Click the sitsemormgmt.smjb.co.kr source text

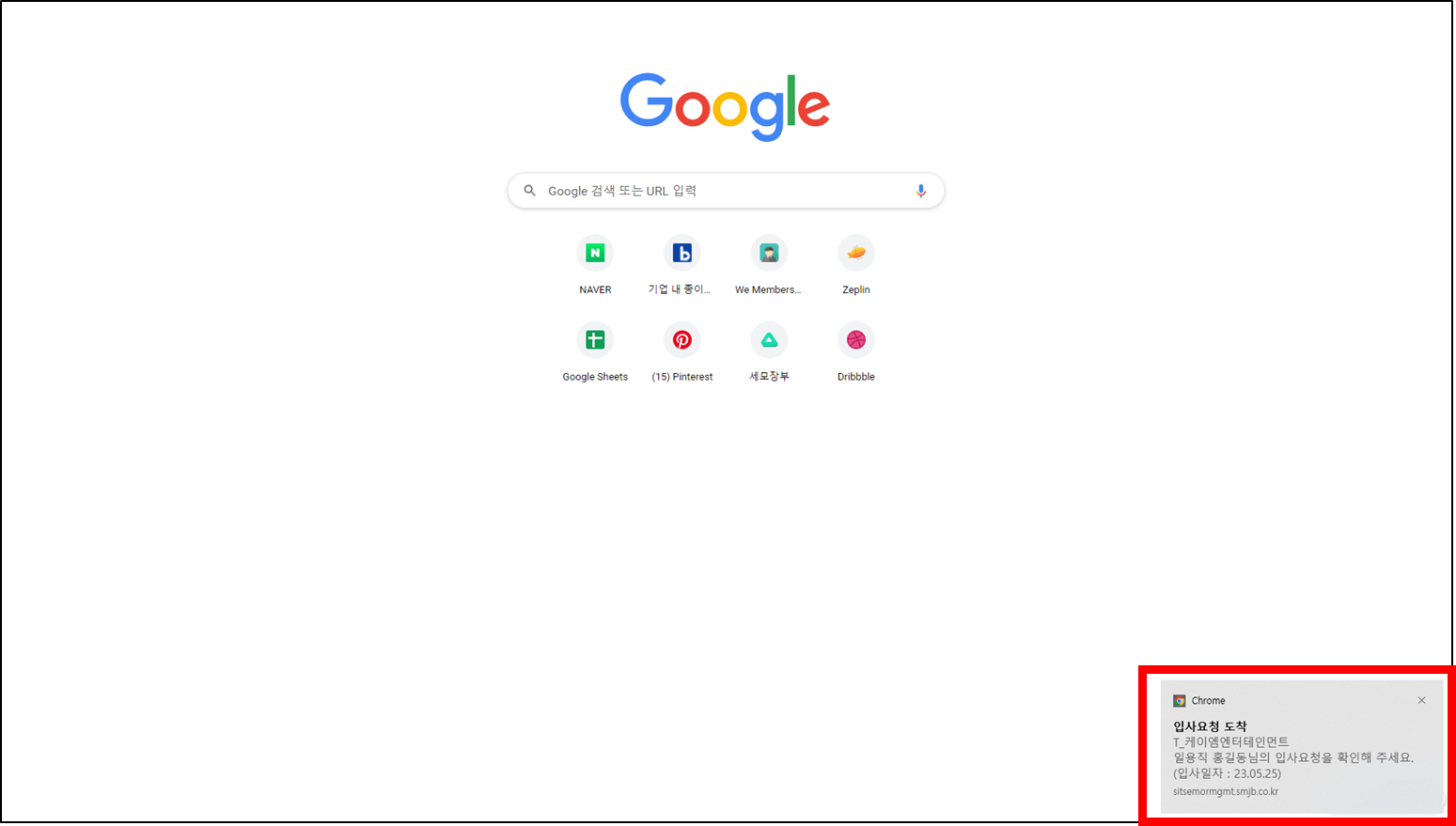click(1226, 792)
